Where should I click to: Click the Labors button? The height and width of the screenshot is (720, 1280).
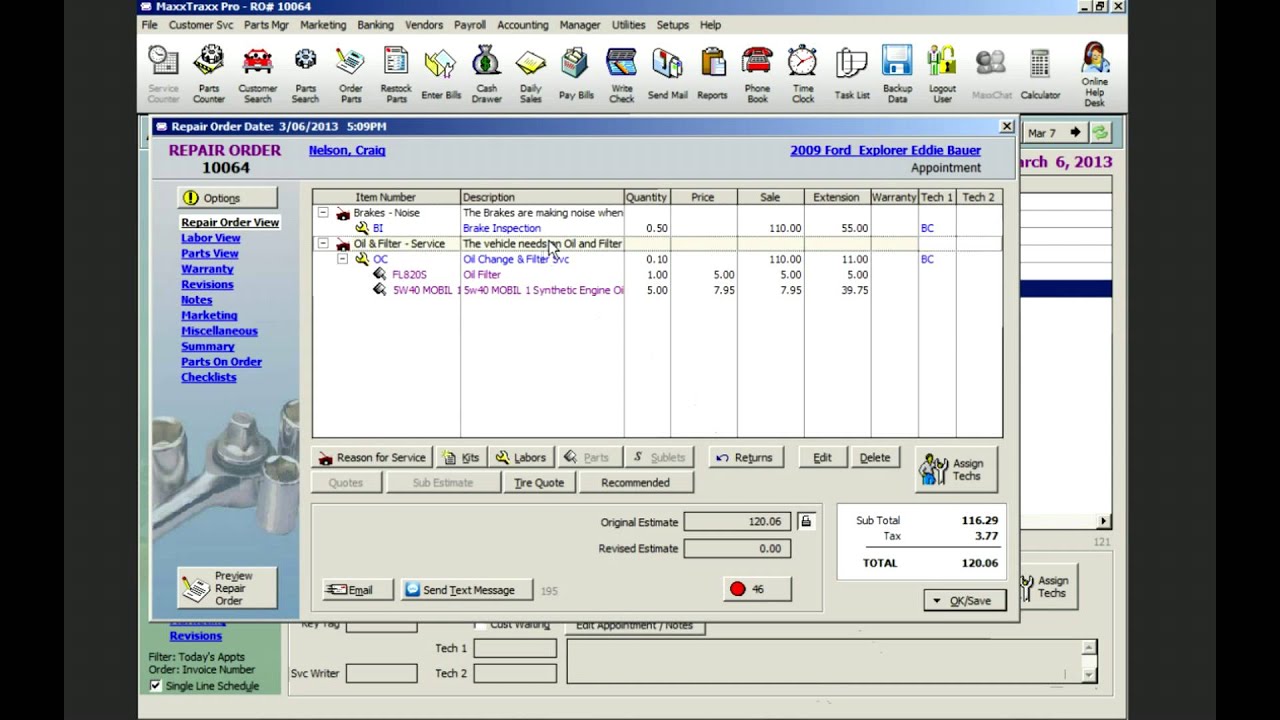click(520, 458)
